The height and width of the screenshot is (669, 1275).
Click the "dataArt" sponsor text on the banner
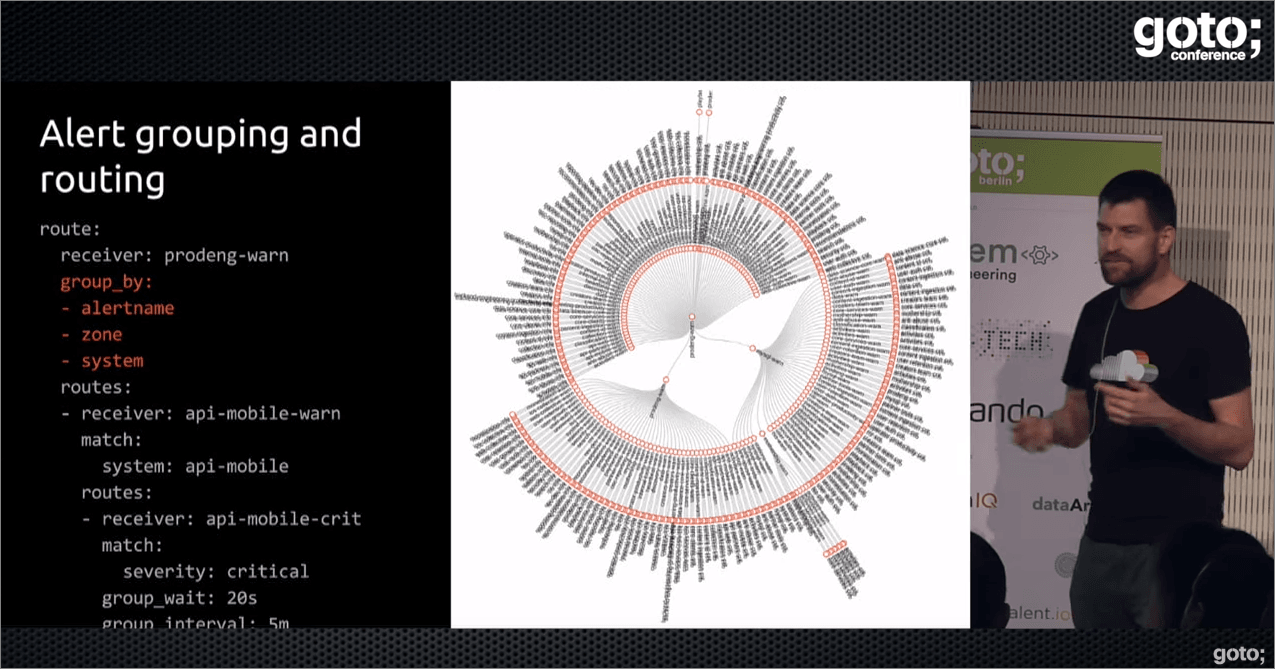pos(1060,505)
